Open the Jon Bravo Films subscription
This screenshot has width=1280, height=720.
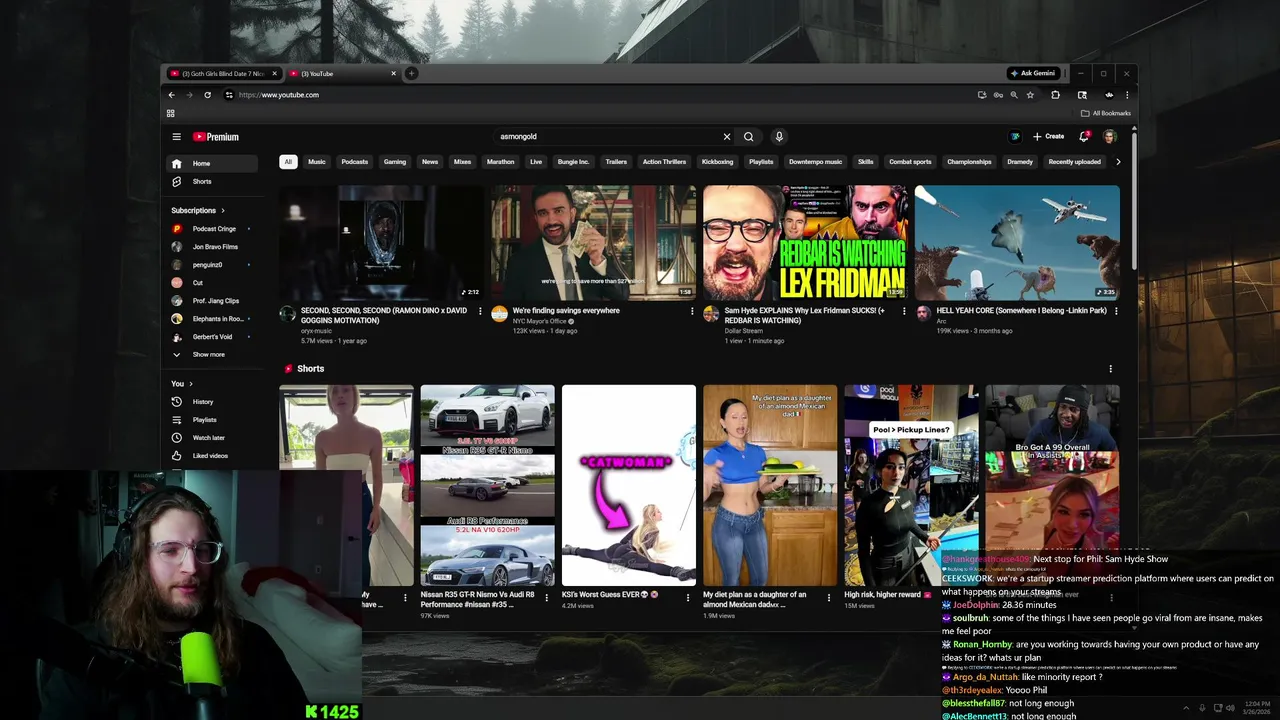pyautogui.click(x=215, y=247)
